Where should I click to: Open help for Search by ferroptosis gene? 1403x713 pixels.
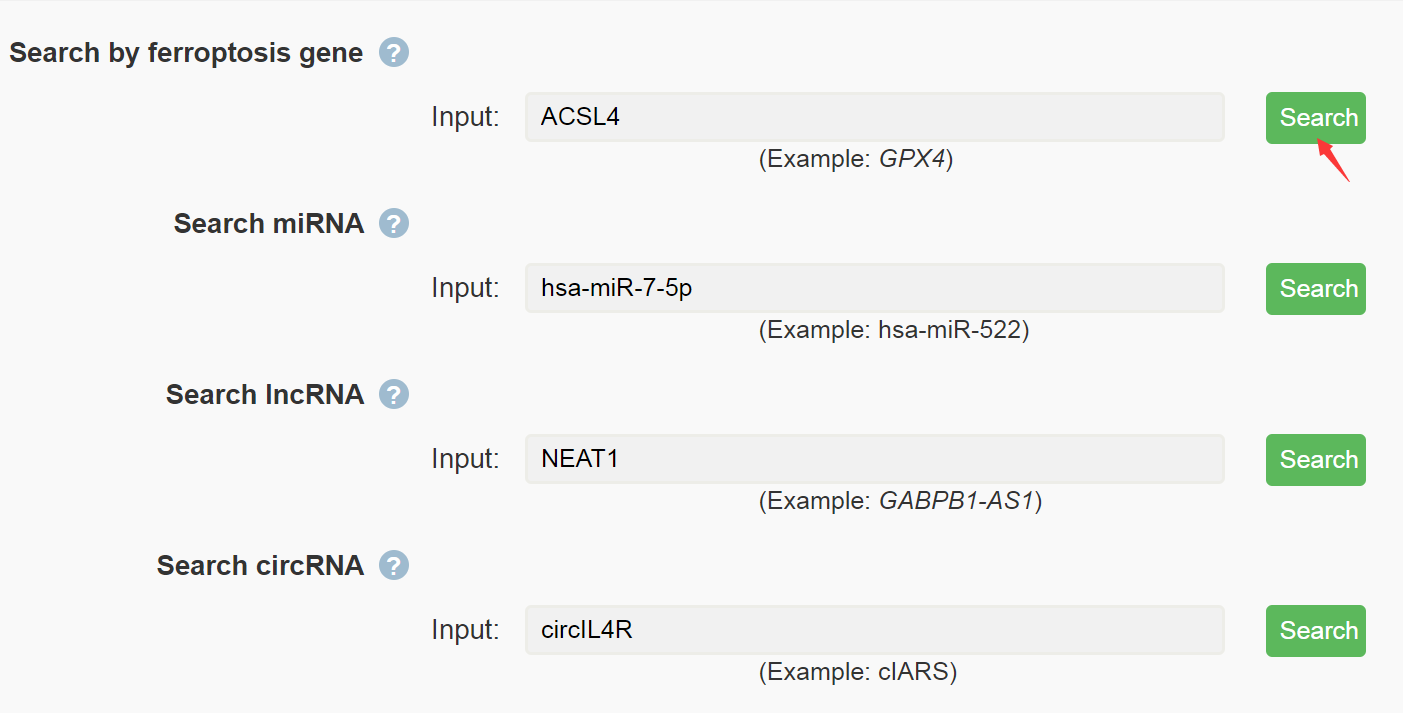394,53
